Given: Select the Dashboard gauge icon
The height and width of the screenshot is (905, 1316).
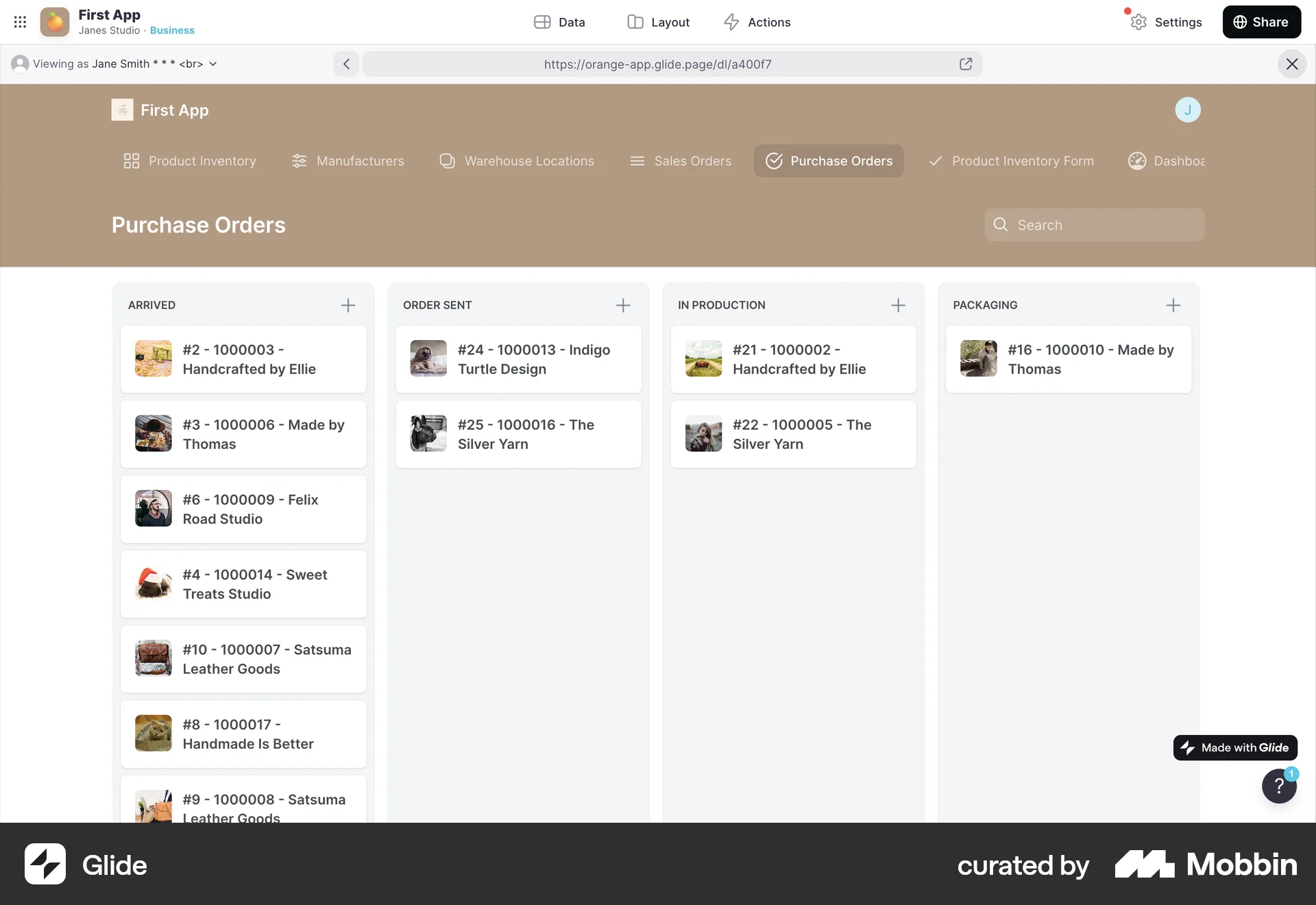Looking at the screenshot, I should 1137,160.
